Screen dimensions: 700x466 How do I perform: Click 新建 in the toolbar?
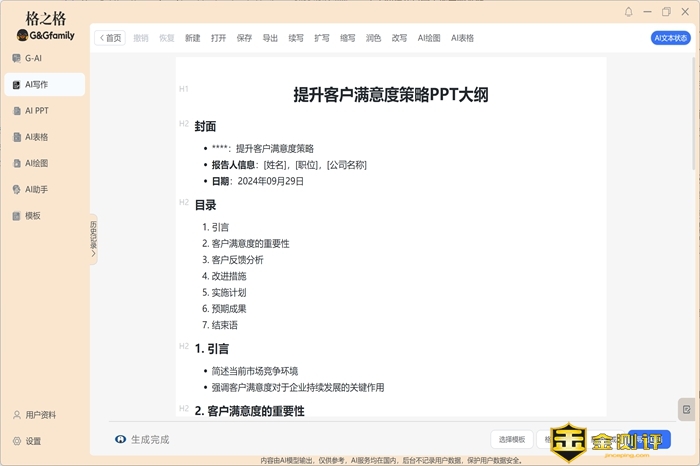[x=192, y=38]
